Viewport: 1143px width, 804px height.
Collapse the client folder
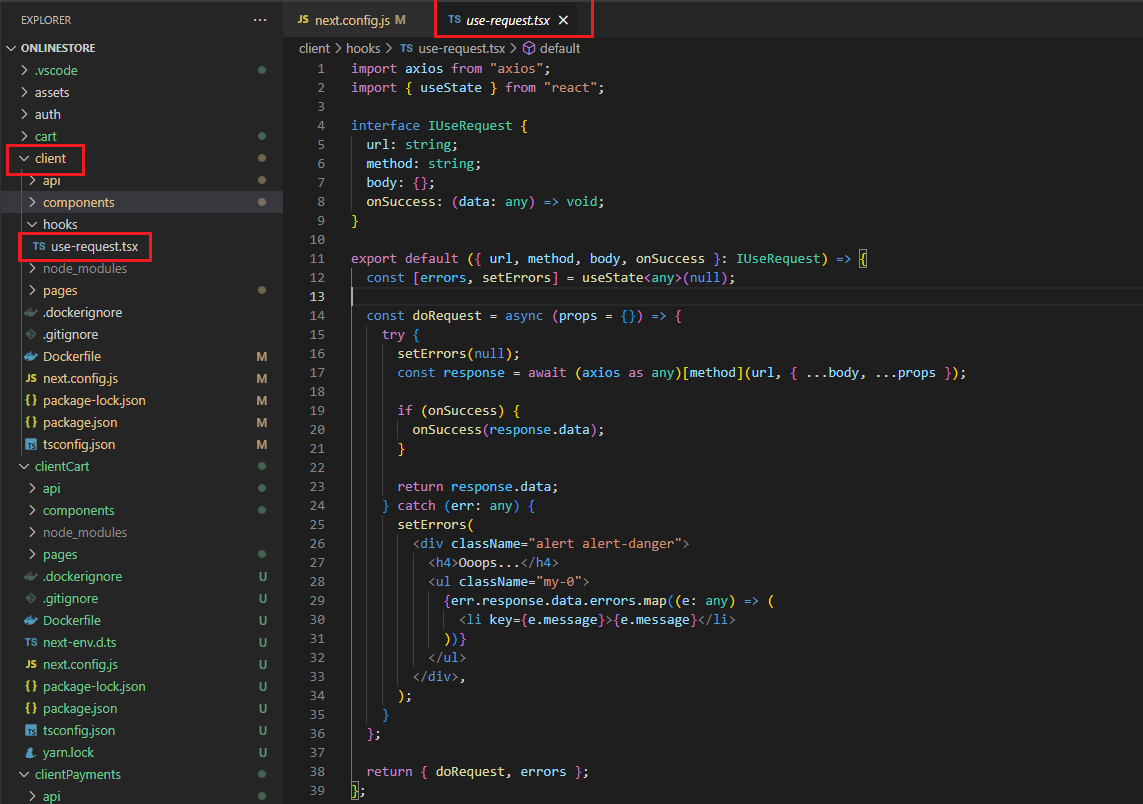click(x=50, y=158)
